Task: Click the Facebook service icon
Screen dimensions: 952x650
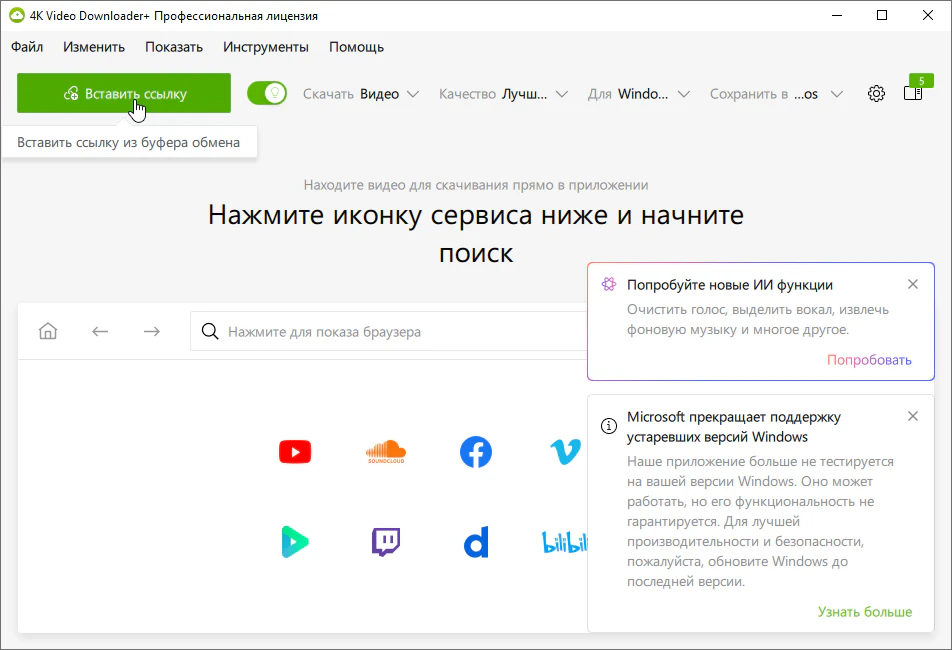Action: click(x=476, y=452)
